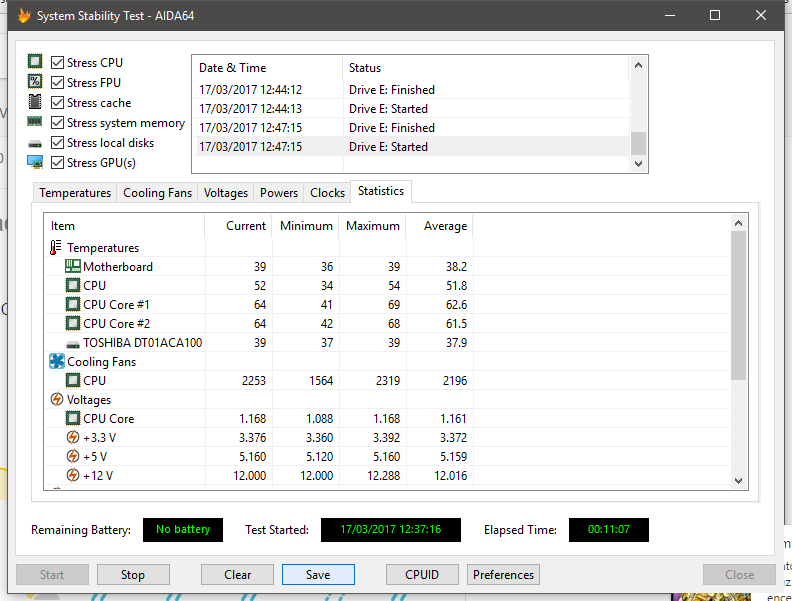The width and height of the screenshot is (792, 601).
Task: Click the Stress GPU monitor icon
Action: (x=35, y=162)
